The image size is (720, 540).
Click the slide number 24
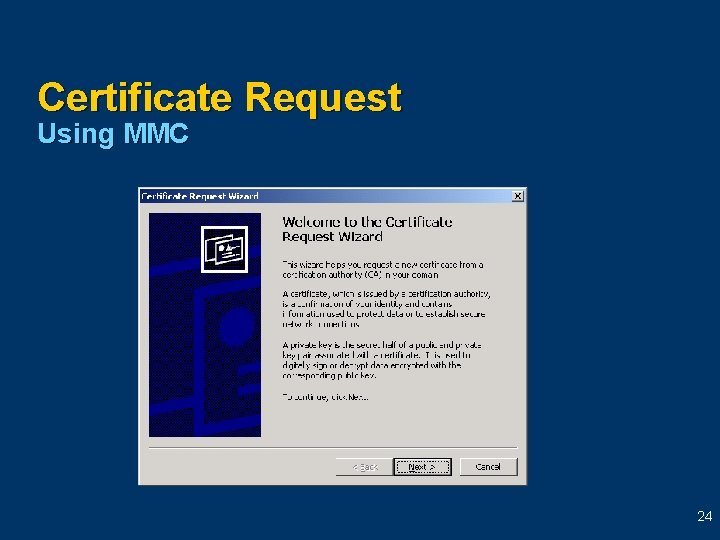pos(704,516)
